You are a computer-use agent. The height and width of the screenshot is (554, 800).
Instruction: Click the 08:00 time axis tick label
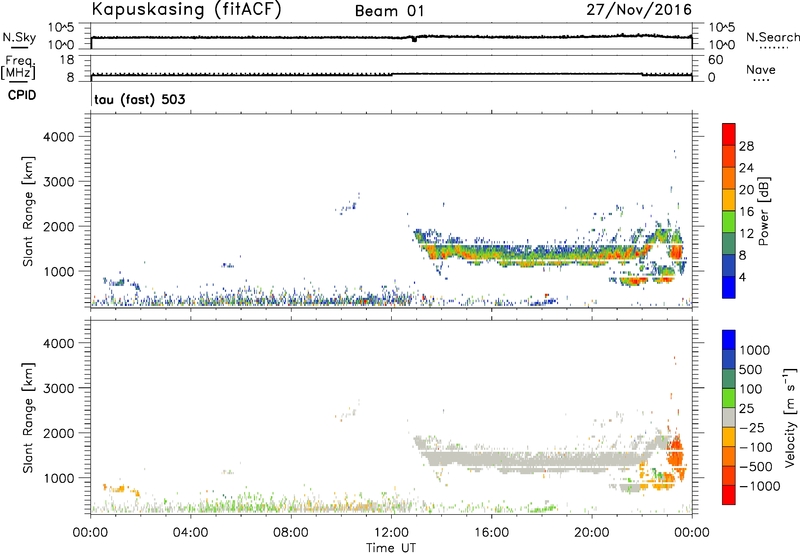click(x=291, y=533)
